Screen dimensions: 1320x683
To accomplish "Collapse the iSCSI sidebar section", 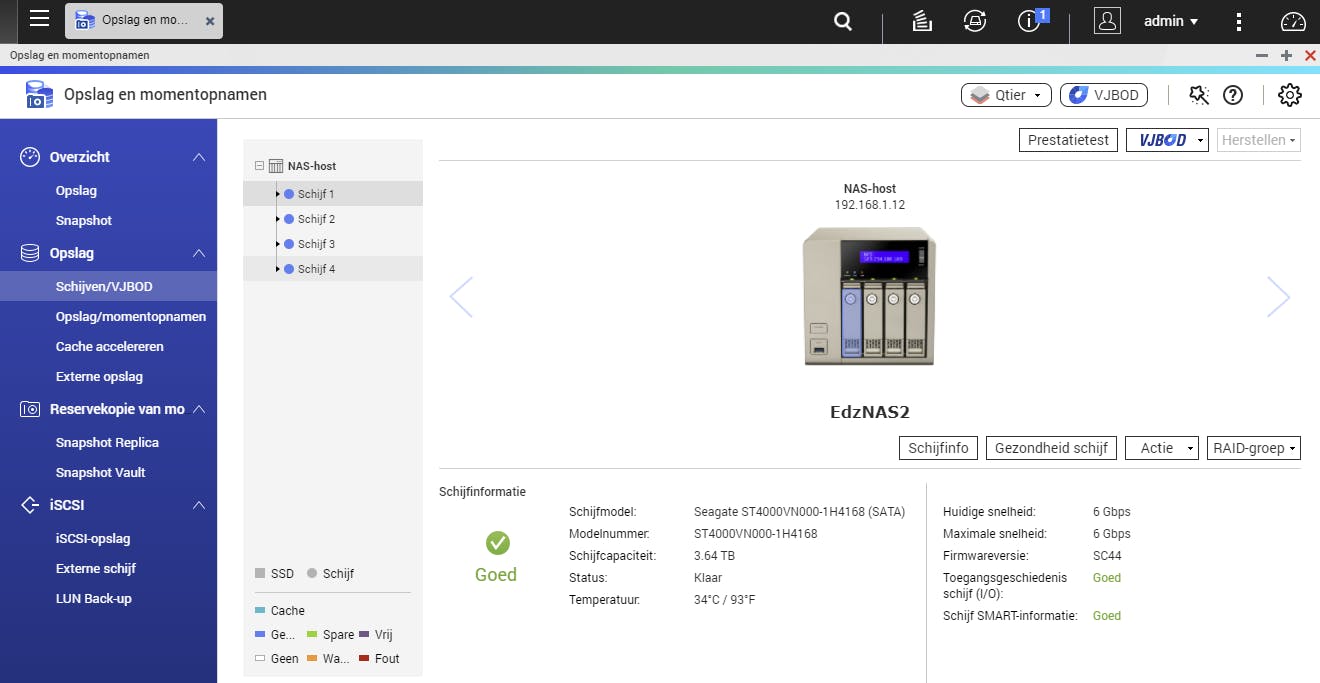I will [199, 505].
